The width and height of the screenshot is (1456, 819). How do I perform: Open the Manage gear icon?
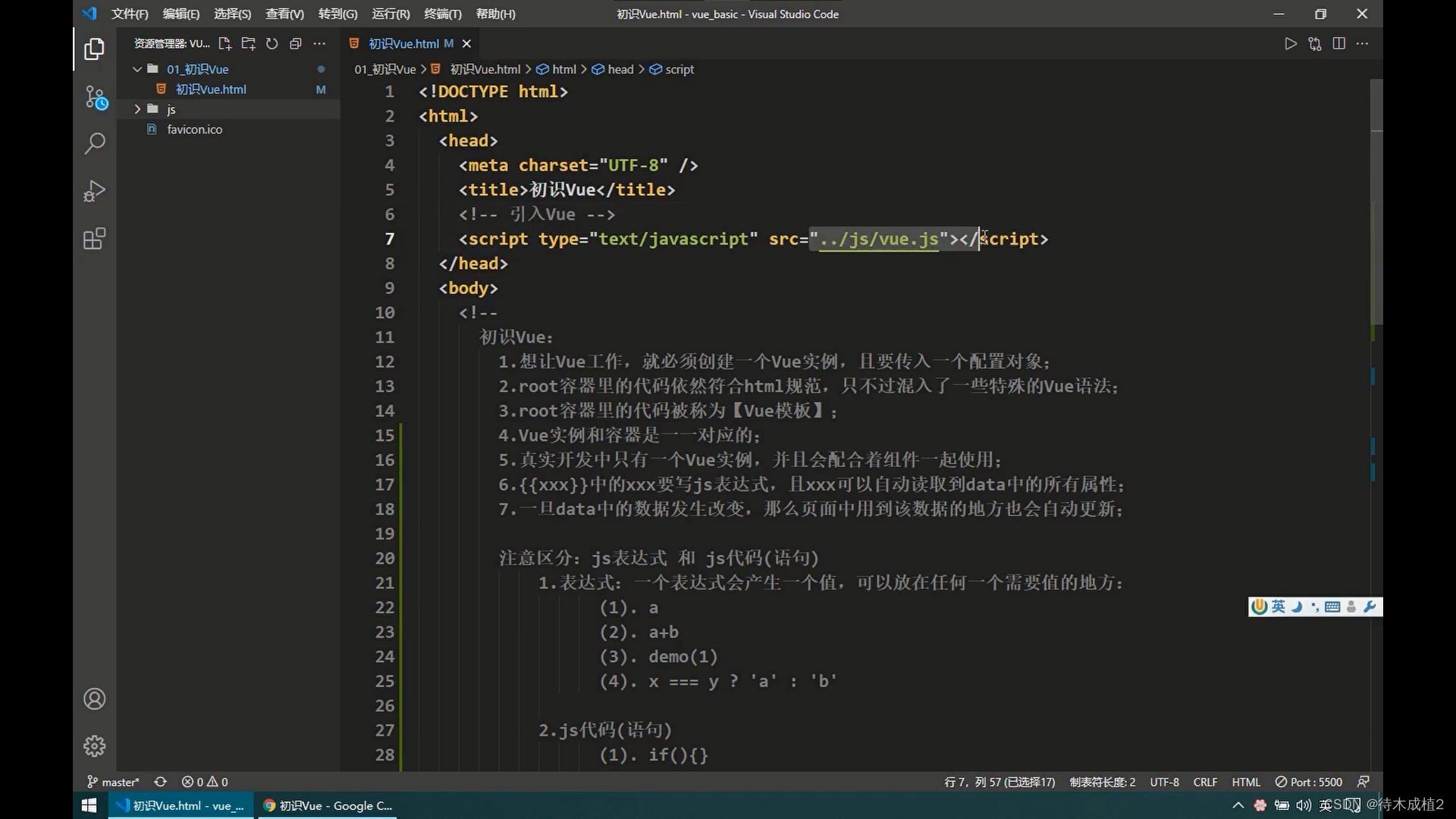click(x=94, y=746)
